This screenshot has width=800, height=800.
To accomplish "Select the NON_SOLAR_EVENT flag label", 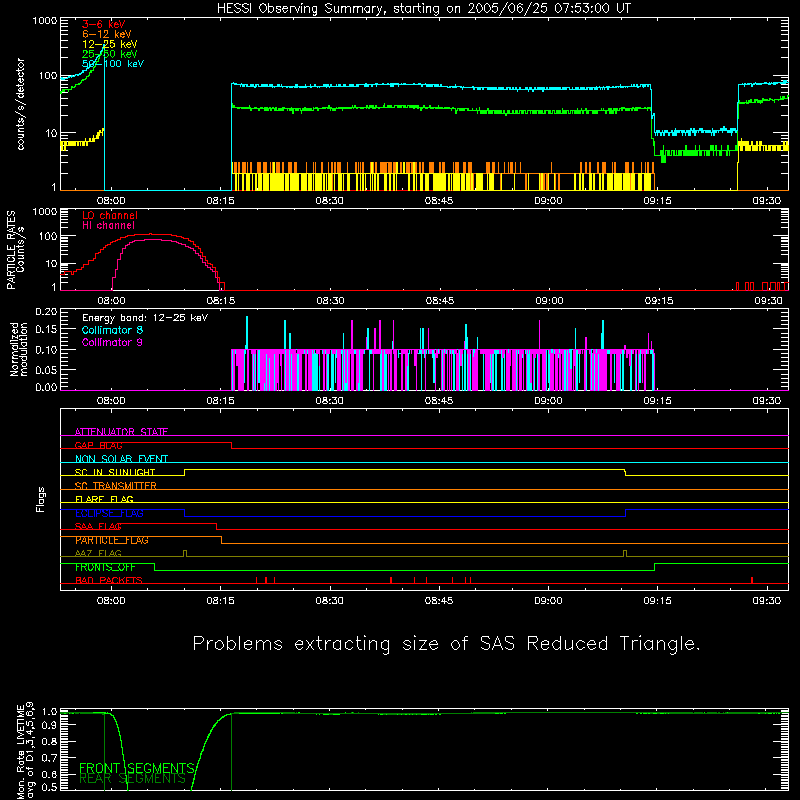I will tap(121, 459).
